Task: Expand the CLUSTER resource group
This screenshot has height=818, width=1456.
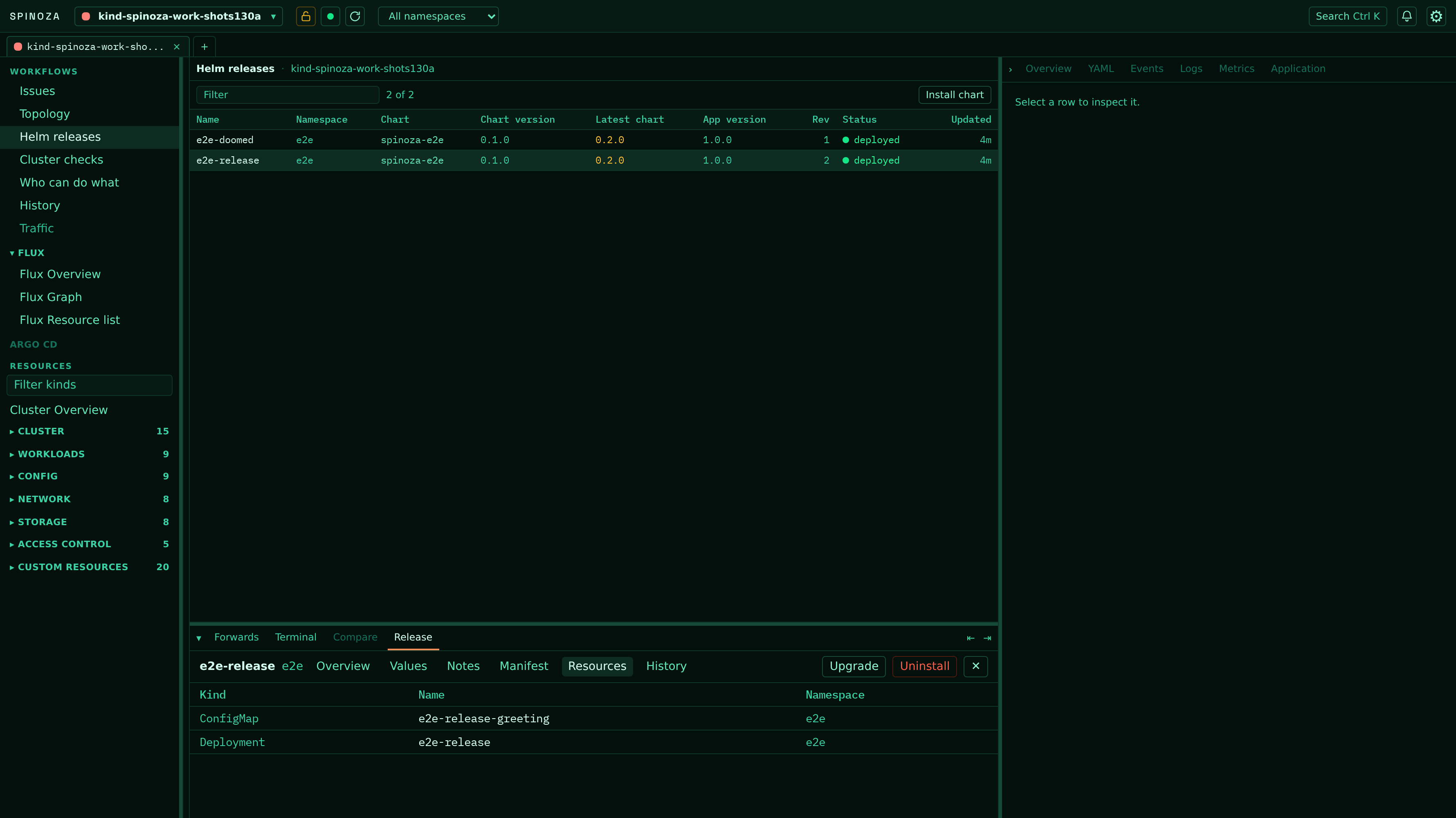Action: point(89,431)
